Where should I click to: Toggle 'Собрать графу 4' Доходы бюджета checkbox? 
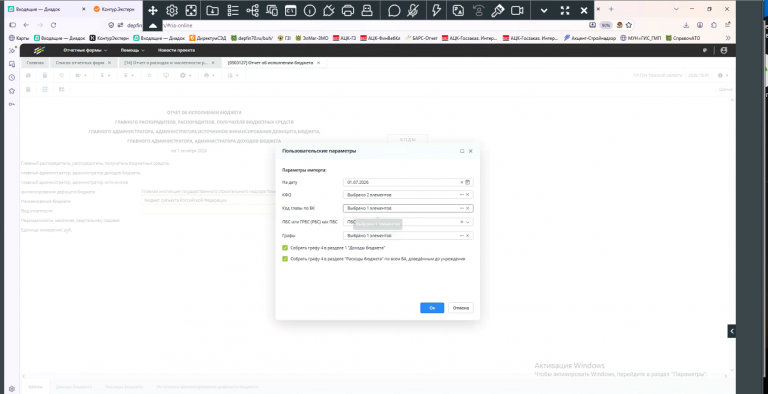point(285,248)
